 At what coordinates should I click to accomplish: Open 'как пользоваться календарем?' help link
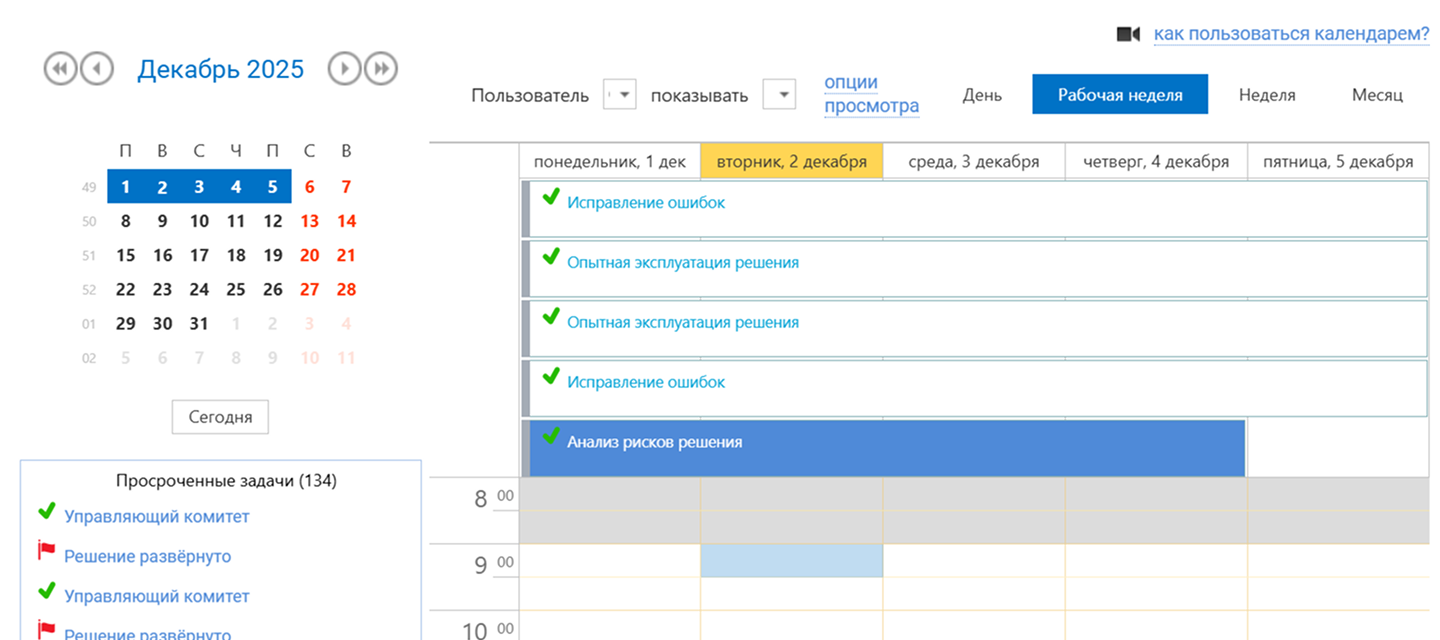tap(1291, 34)
